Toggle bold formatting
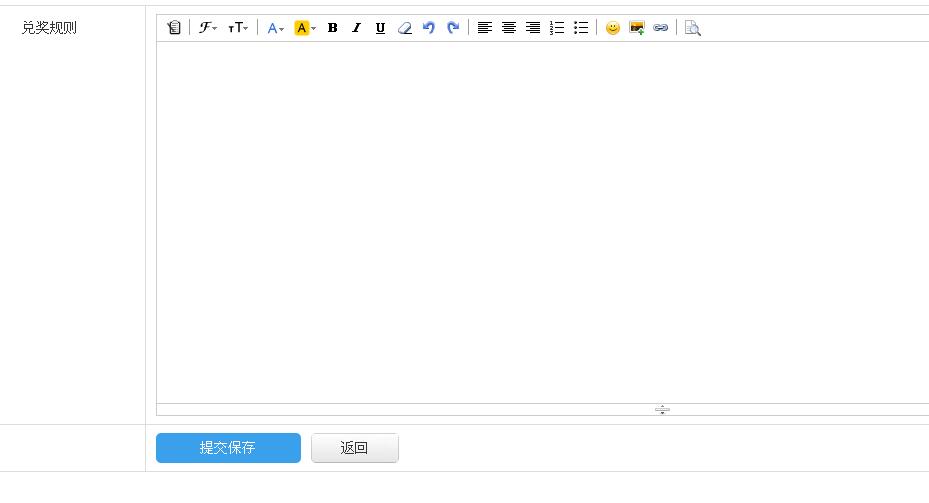The image size is (929, 503). pyautogui.click(x=333, y=28)
